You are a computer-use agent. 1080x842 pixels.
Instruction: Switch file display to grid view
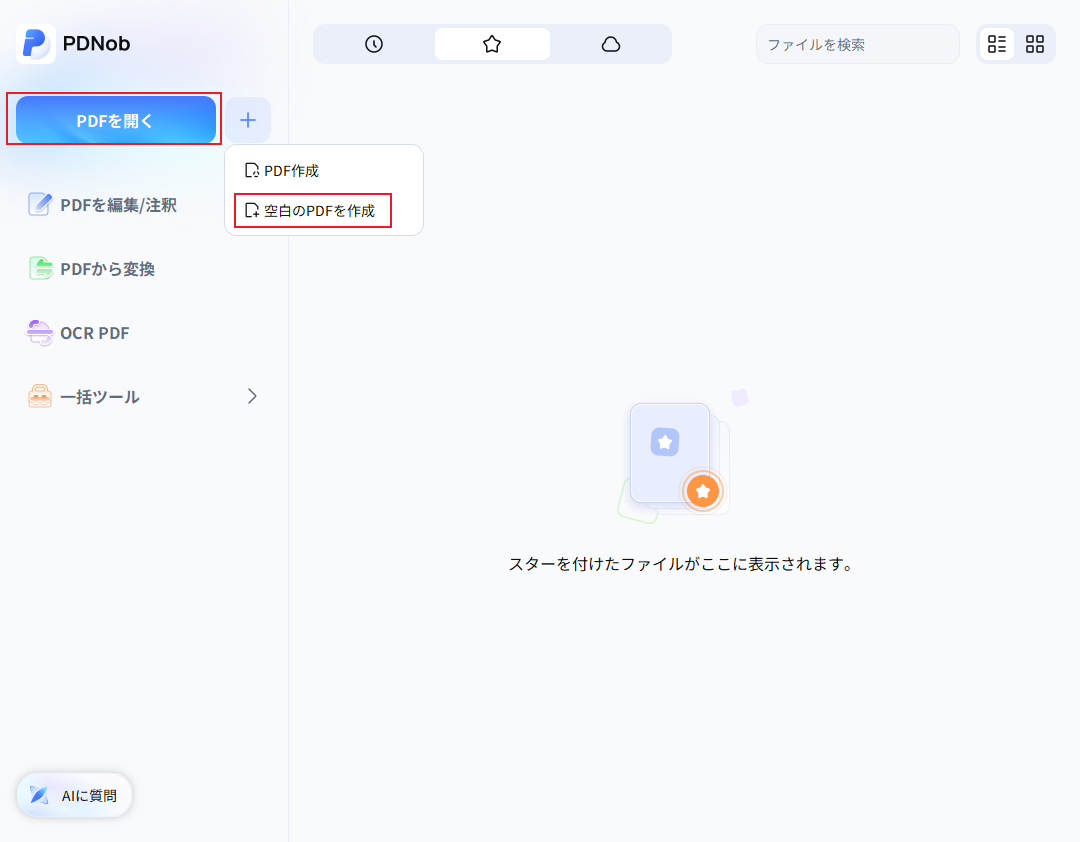pos(1035,43)
